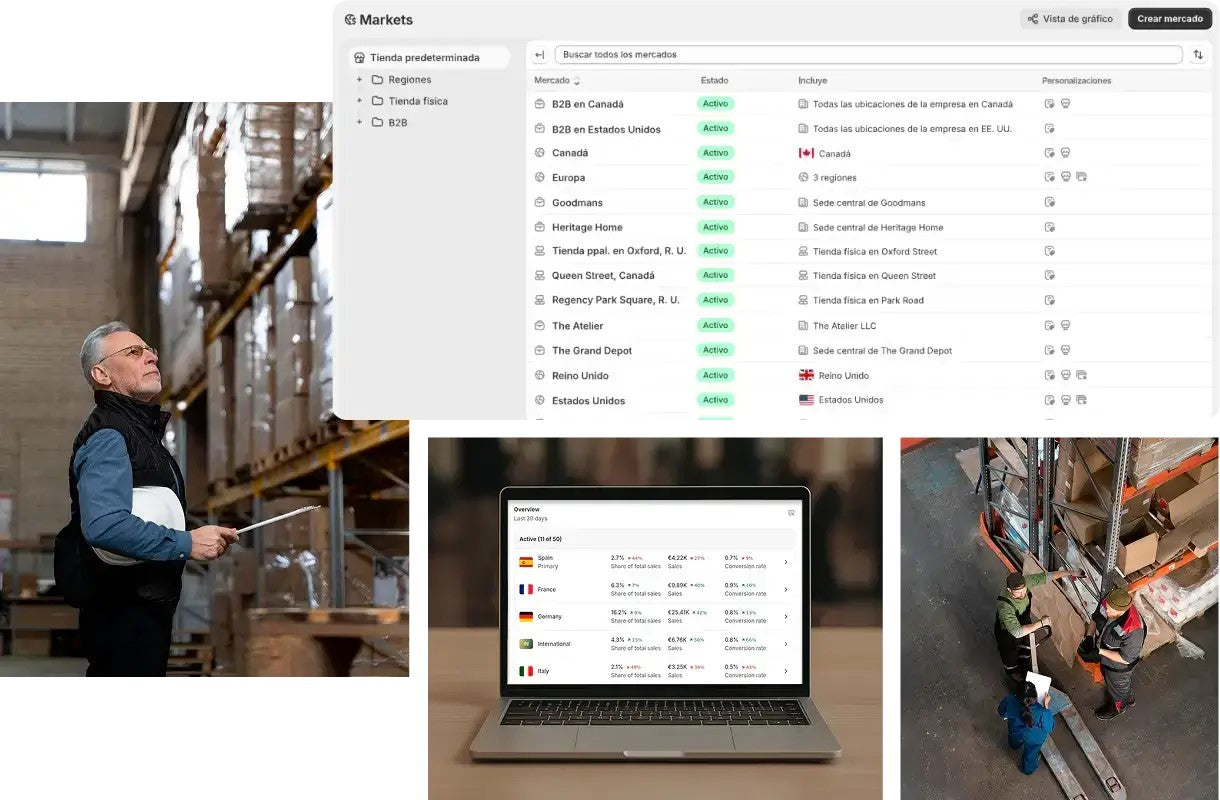The width and height of the screenshot is (1220, 800).
Task: Click third personalization icon in Europa row
Action: pos(1081,177)
